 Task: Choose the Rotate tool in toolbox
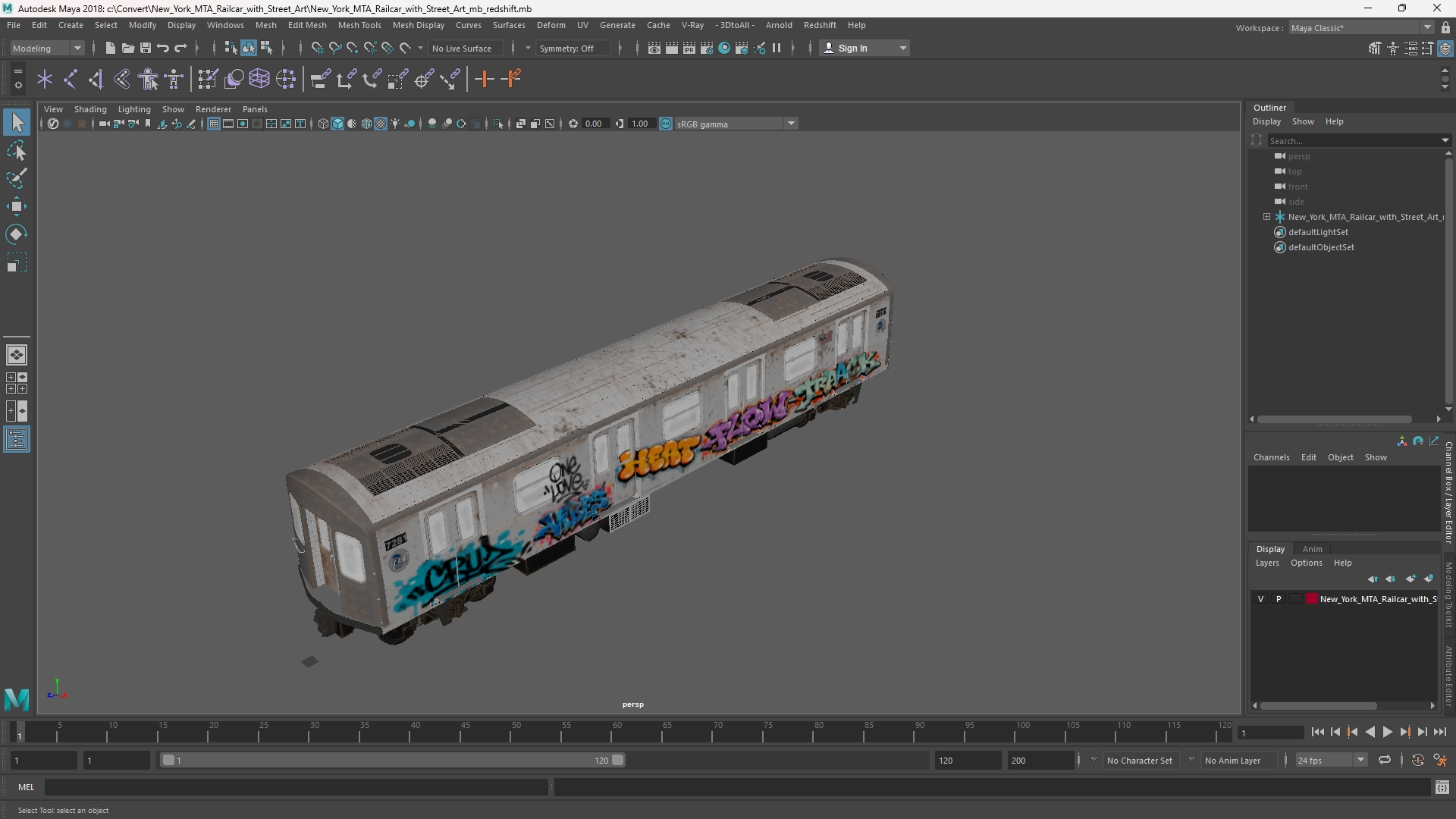17,234
